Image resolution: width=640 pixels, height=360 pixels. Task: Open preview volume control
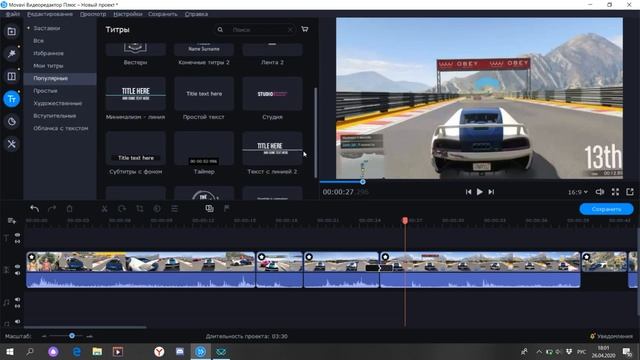[600, 192]
